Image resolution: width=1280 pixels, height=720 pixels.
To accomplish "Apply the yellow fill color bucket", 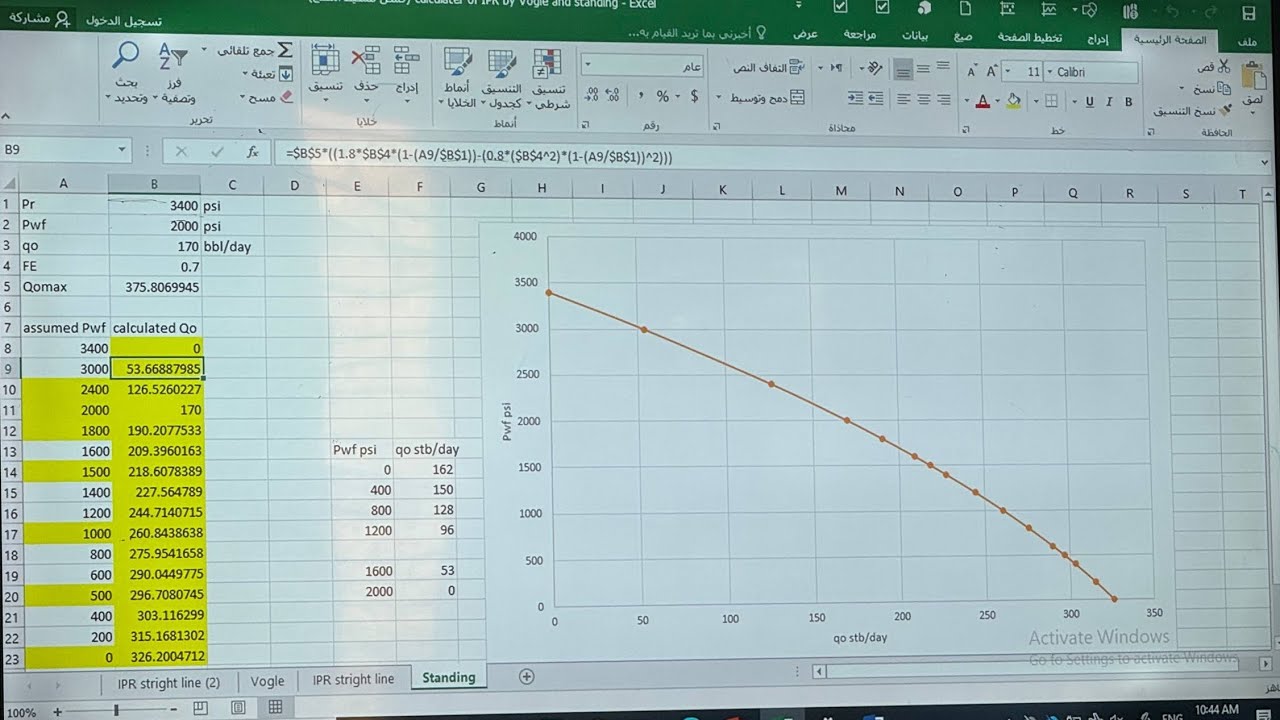I will 1014,101.
